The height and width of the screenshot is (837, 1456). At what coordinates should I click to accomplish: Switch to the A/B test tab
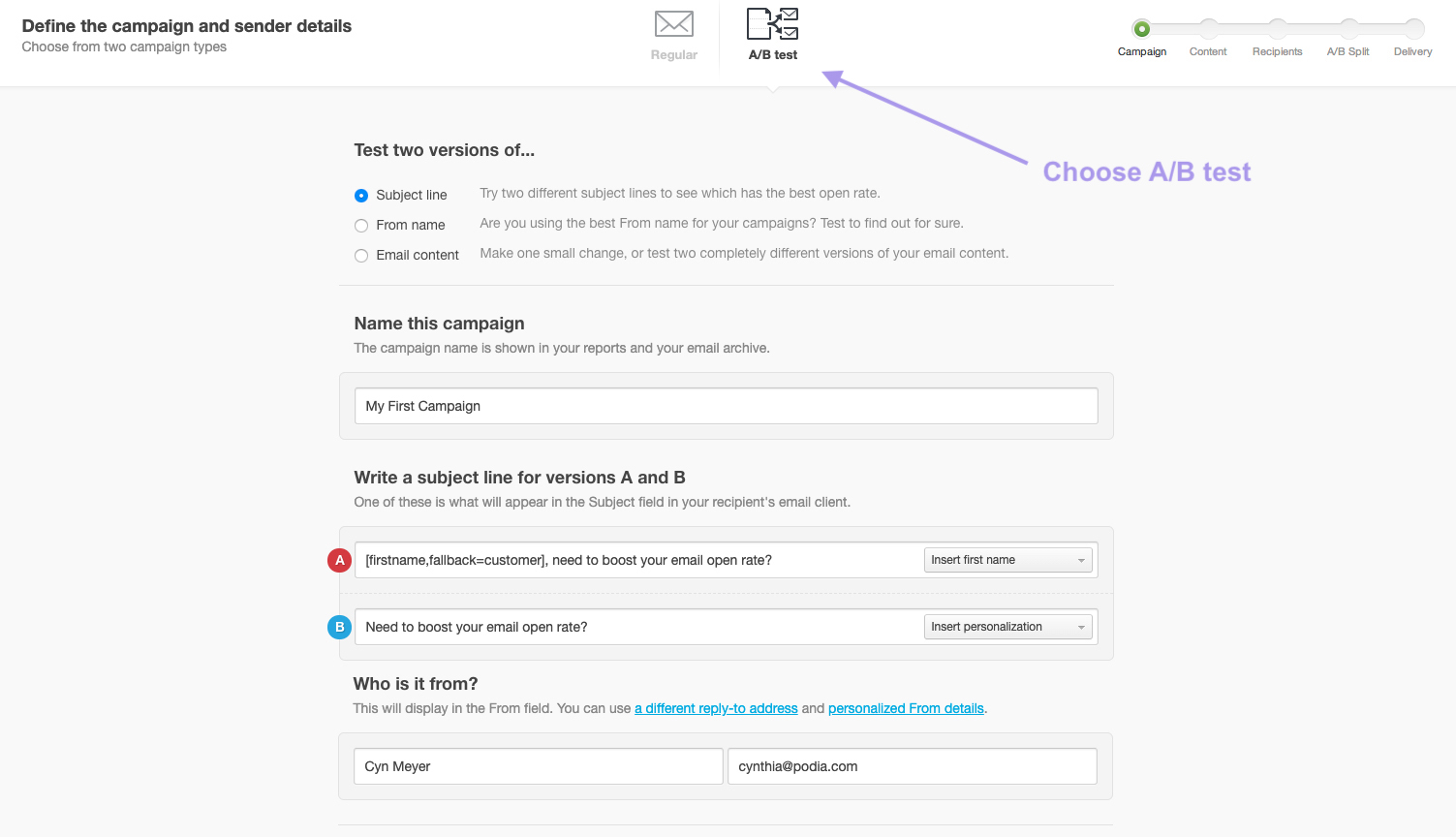coord(772,34)
